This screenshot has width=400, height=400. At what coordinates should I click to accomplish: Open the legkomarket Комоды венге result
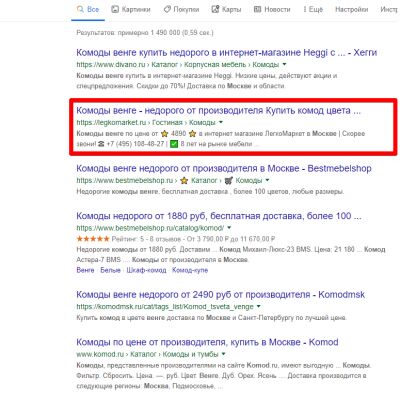(x=218, y=110)
